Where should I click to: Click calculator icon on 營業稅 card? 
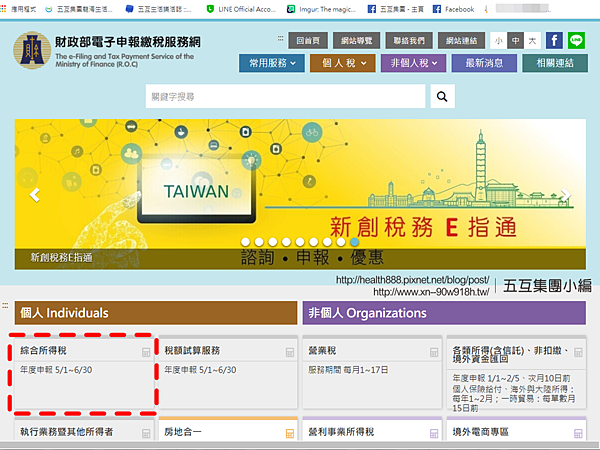434,352
